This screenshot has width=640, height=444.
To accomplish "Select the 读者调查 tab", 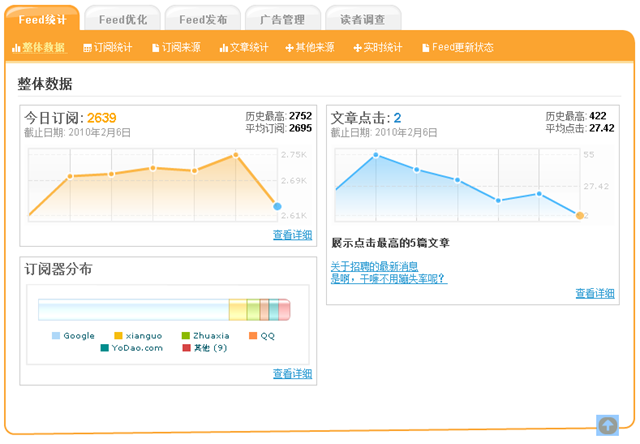I will click(363, 19).
